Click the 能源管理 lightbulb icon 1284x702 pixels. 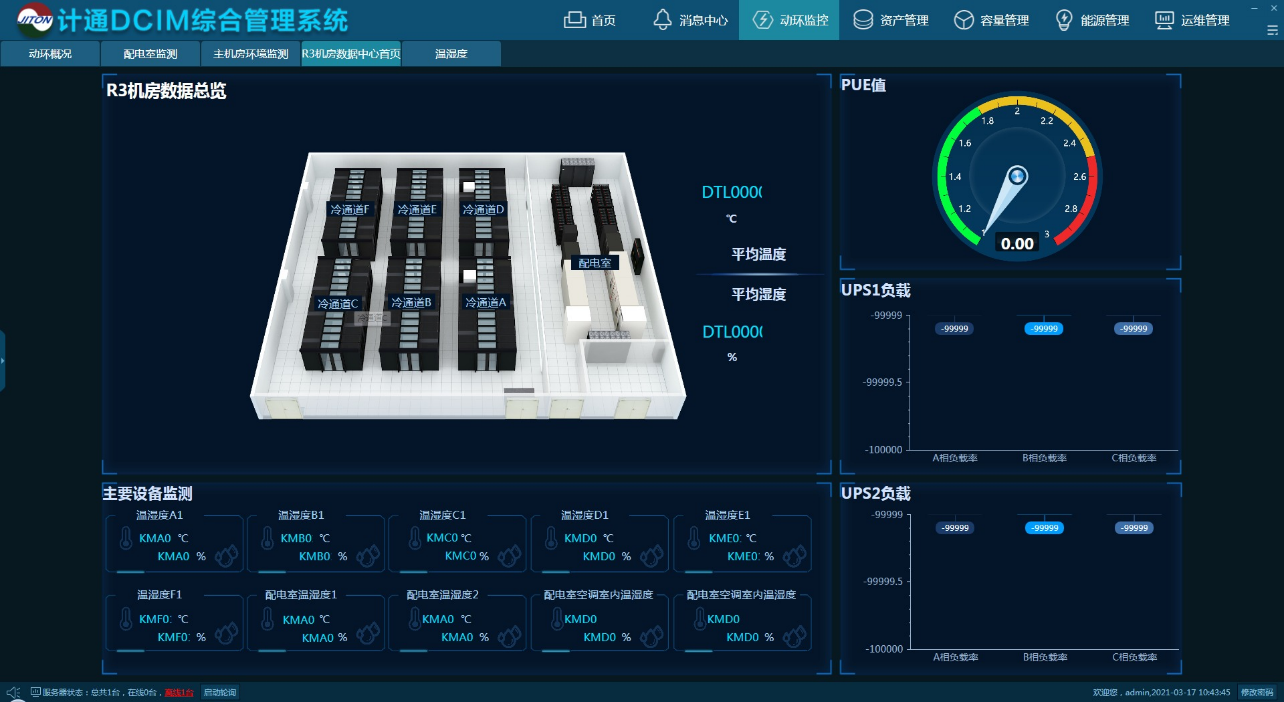click(1065, 20)
